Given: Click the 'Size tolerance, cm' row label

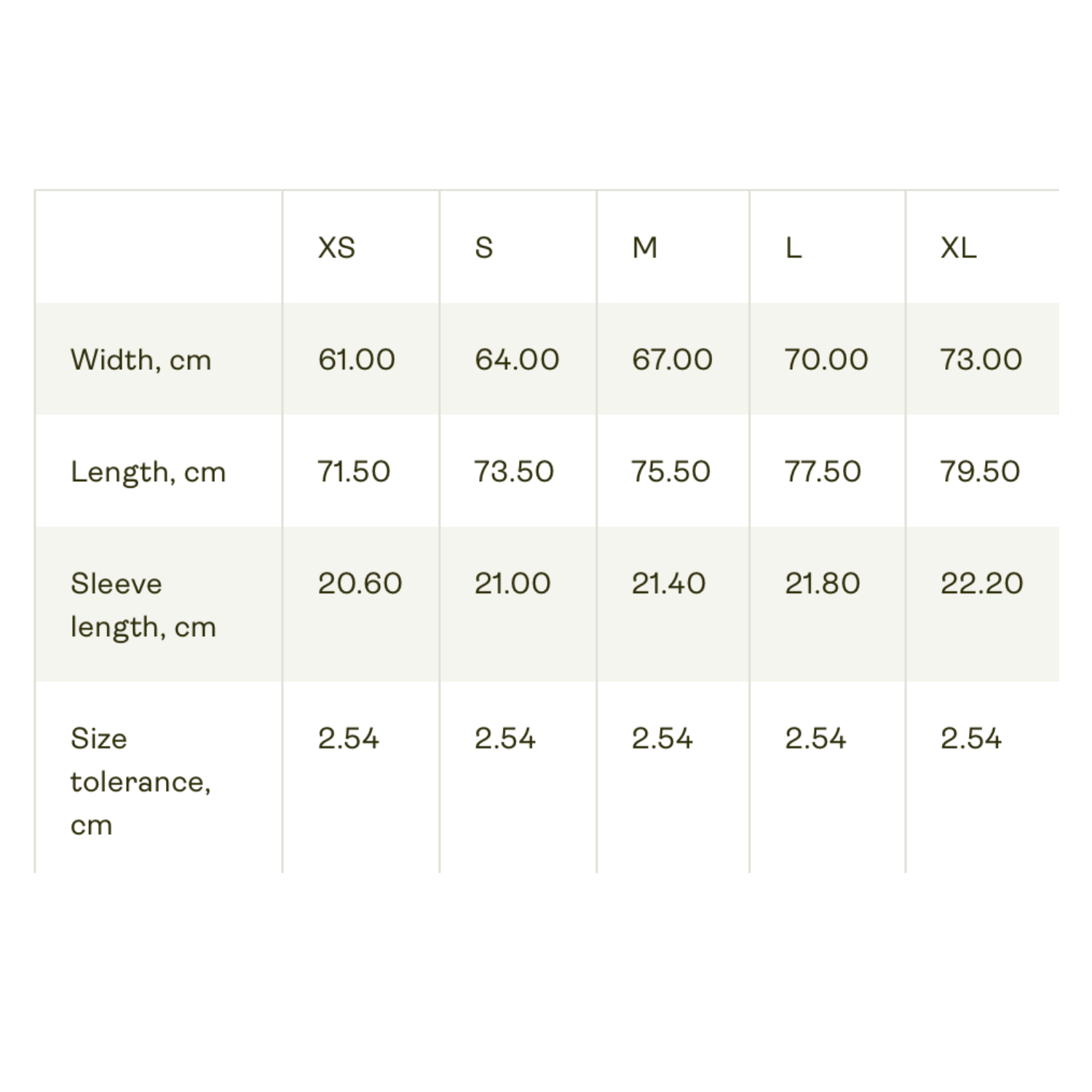Looking at the screenshot, I should pyautogui.click(x=141, y=781).
